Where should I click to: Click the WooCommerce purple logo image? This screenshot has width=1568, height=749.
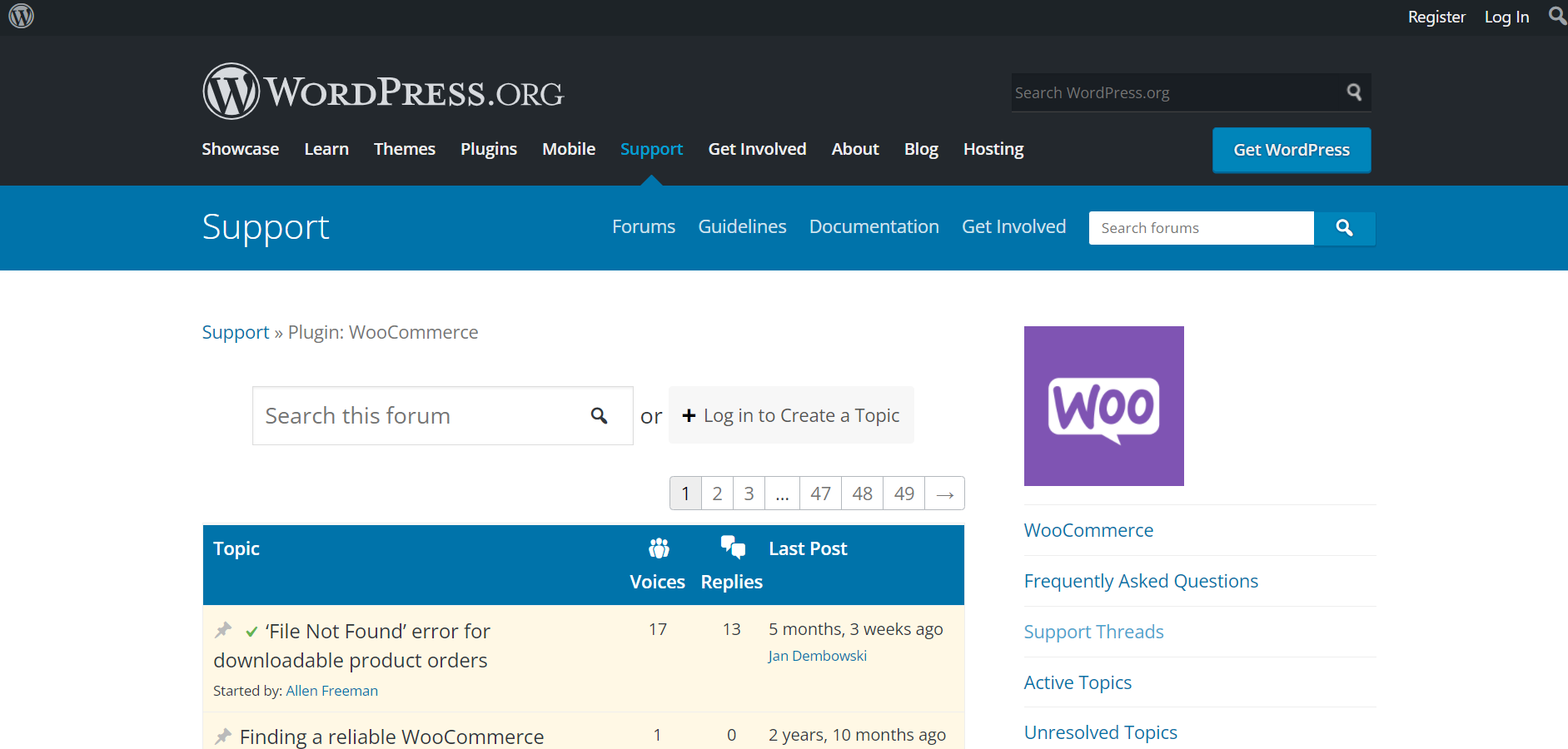click(1103, 406)
